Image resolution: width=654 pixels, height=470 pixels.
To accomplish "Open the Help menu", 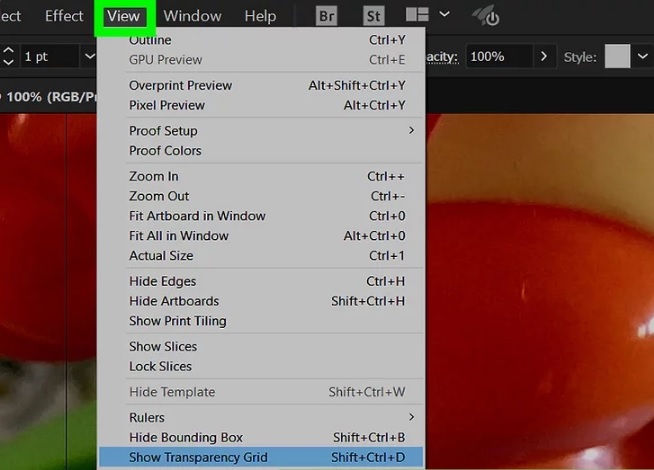I will (x=260, y=16).
